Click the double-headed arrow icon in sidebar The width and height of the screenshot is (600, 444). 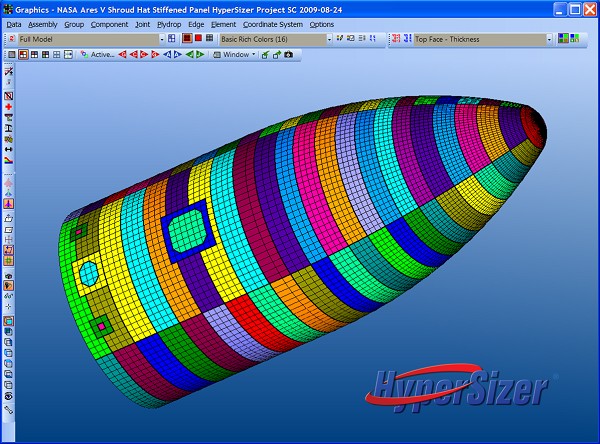pos(8,149)
